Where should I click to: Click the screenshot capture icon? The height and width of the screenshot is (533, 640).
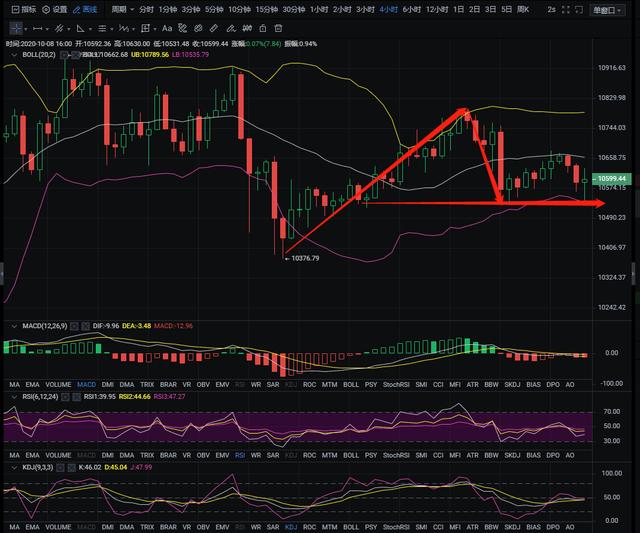click(579, 10)
